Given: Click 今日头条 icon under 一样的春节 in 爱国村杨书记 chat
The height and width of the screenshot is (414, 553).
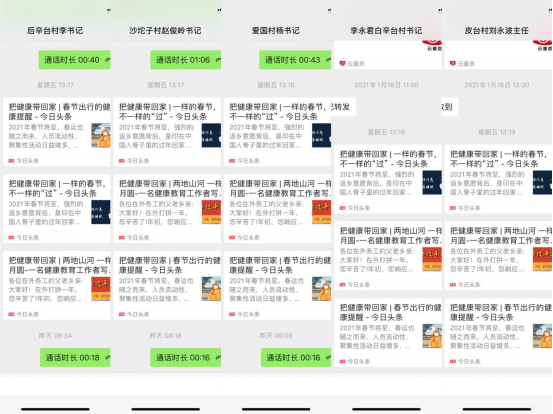Looking at the screenshot, I should pos(232,161).
